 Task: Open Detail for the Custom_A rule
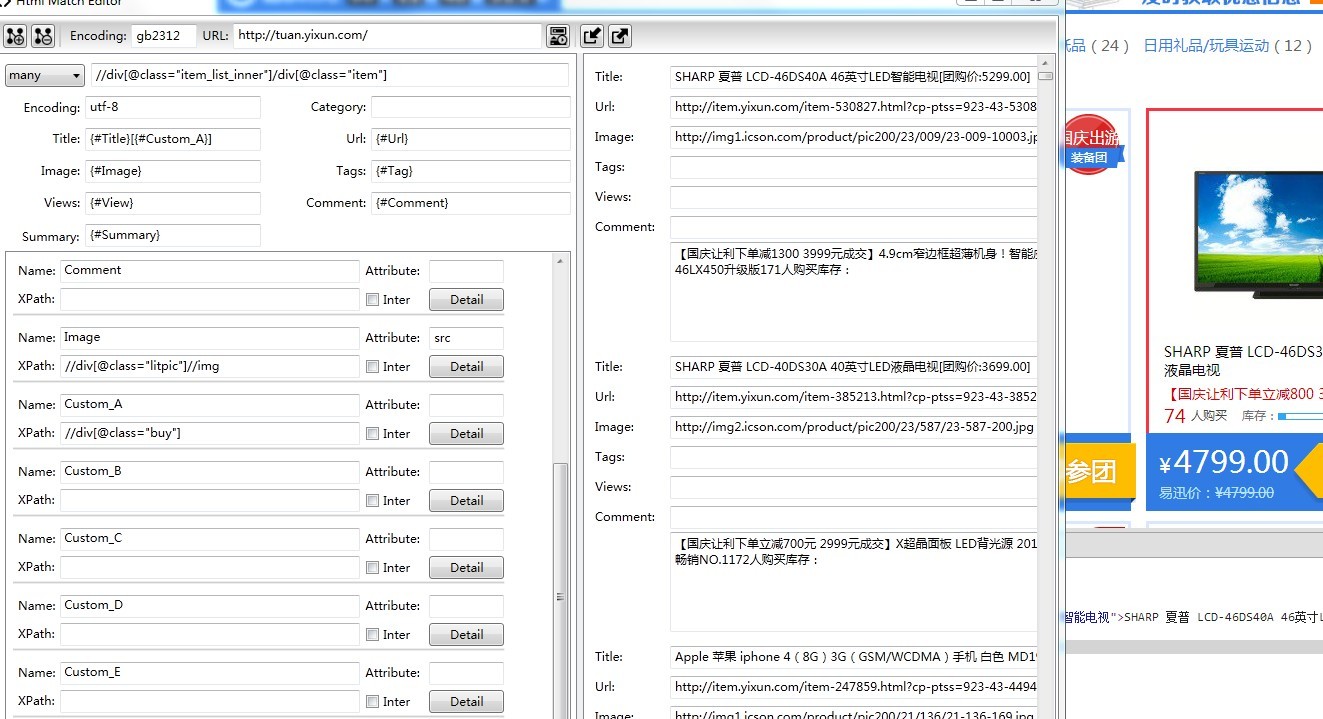(466, 433)
